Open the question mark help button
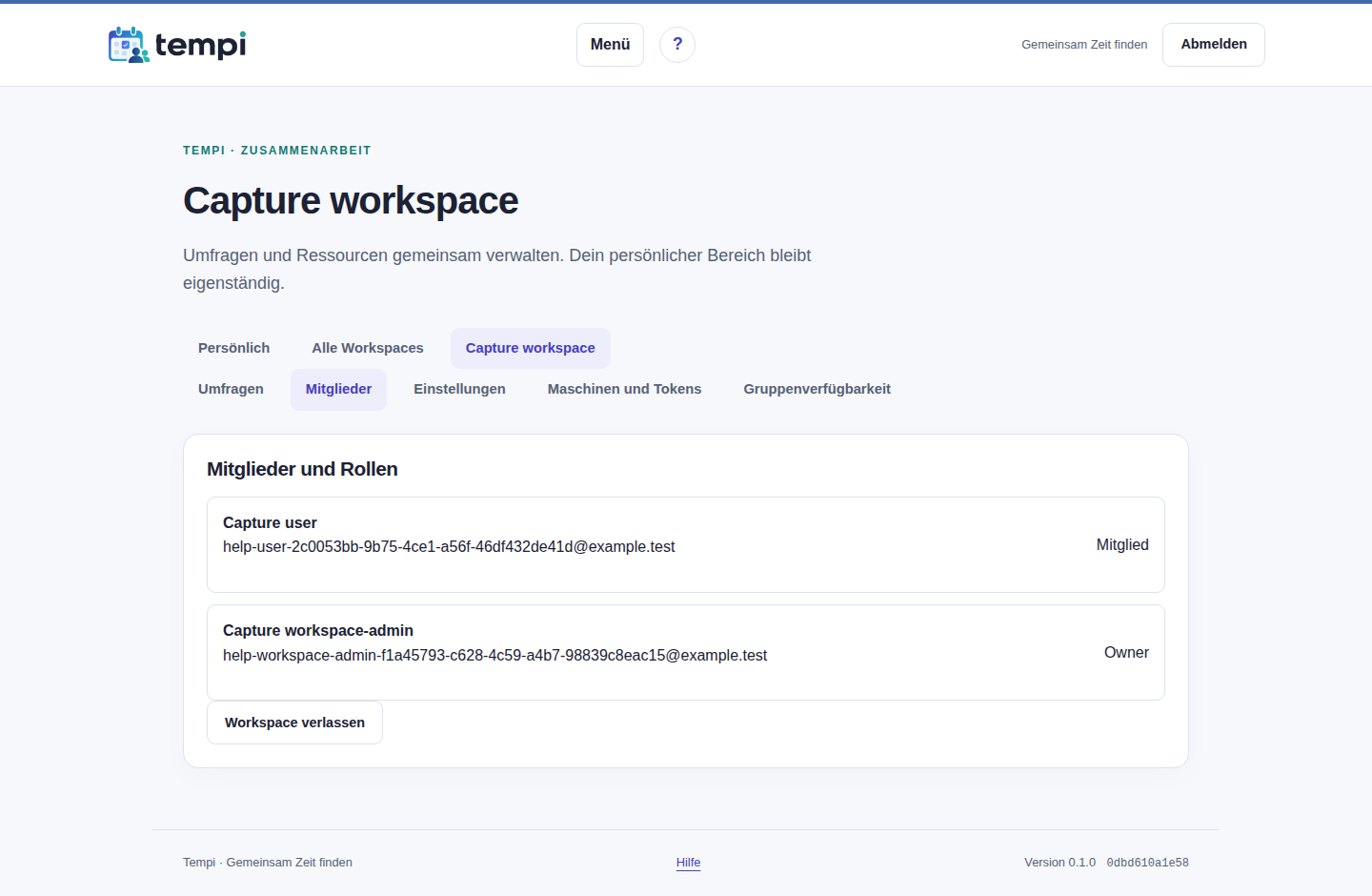This screenshot has width=1372, height=896. [x=677, y=45]
